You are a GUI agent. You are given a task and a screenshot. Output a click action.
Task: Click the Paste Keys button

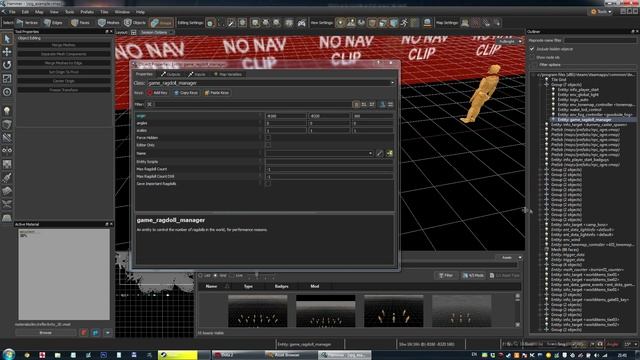pos(217,93)
